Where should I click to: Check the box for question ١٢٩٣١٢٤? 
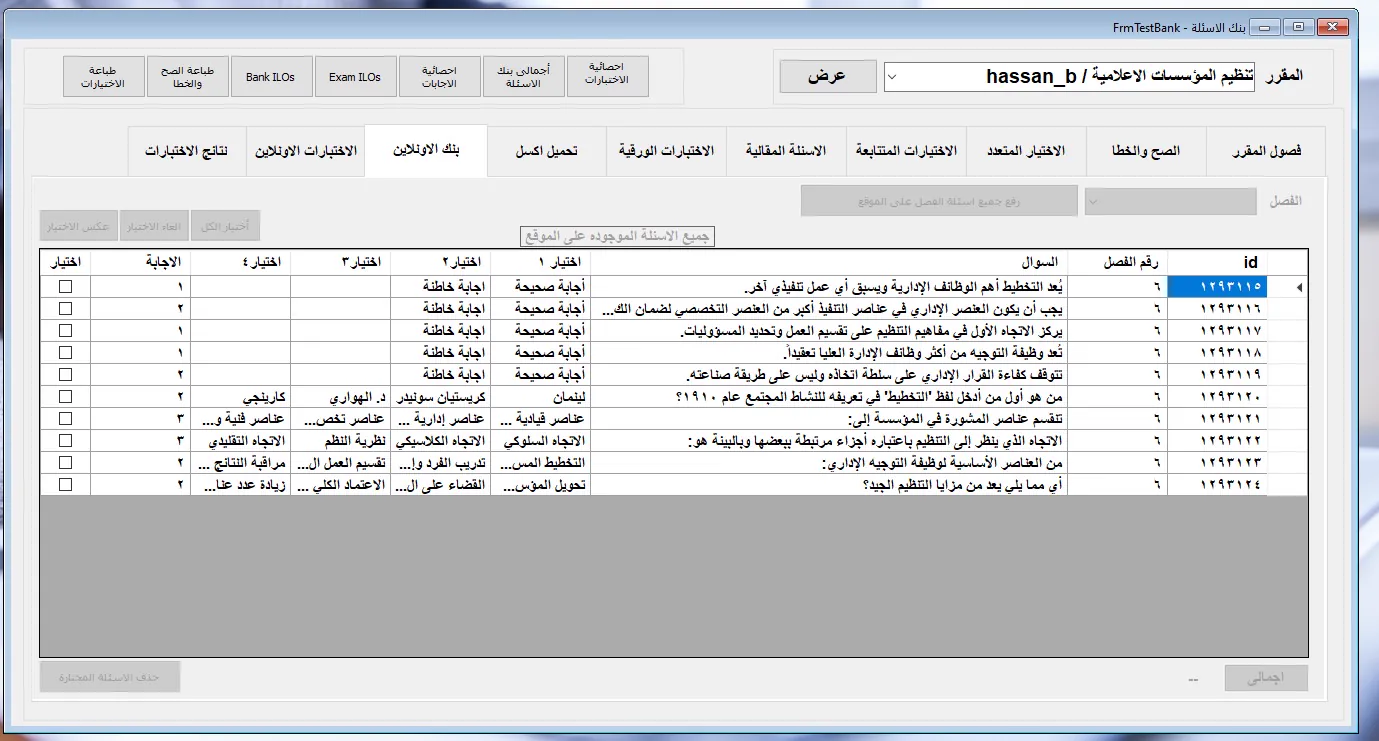pyautogui.click(x=66, y=485)
